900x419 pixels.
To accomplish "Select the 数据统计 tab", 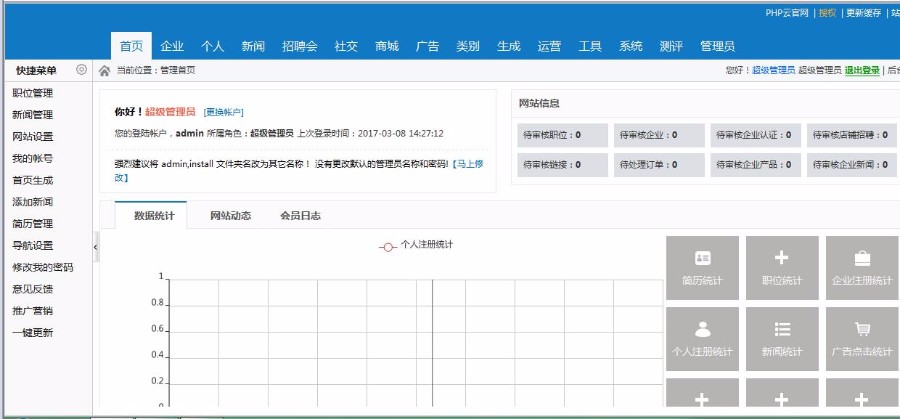I will pos(151,216).
